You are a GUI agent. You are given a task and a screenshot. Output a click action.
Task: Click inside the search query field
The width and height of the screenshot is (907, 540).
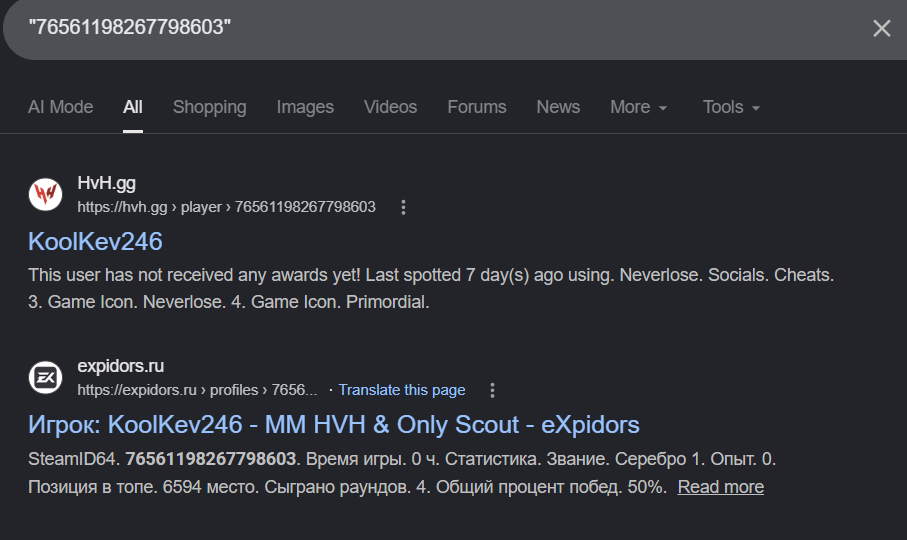tap(400, 28)
